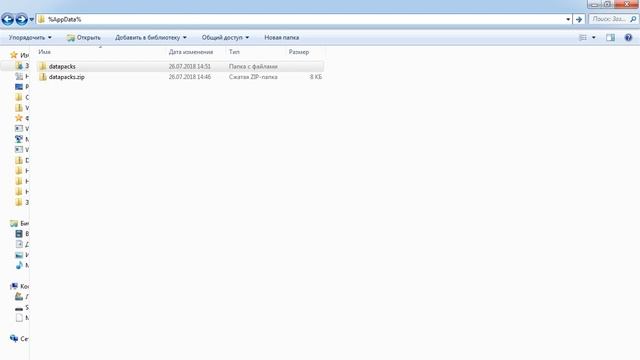The height and width of the screenshot is (360, 640).
Task: Sort by the Размер column header
Action: coord(306,52)
